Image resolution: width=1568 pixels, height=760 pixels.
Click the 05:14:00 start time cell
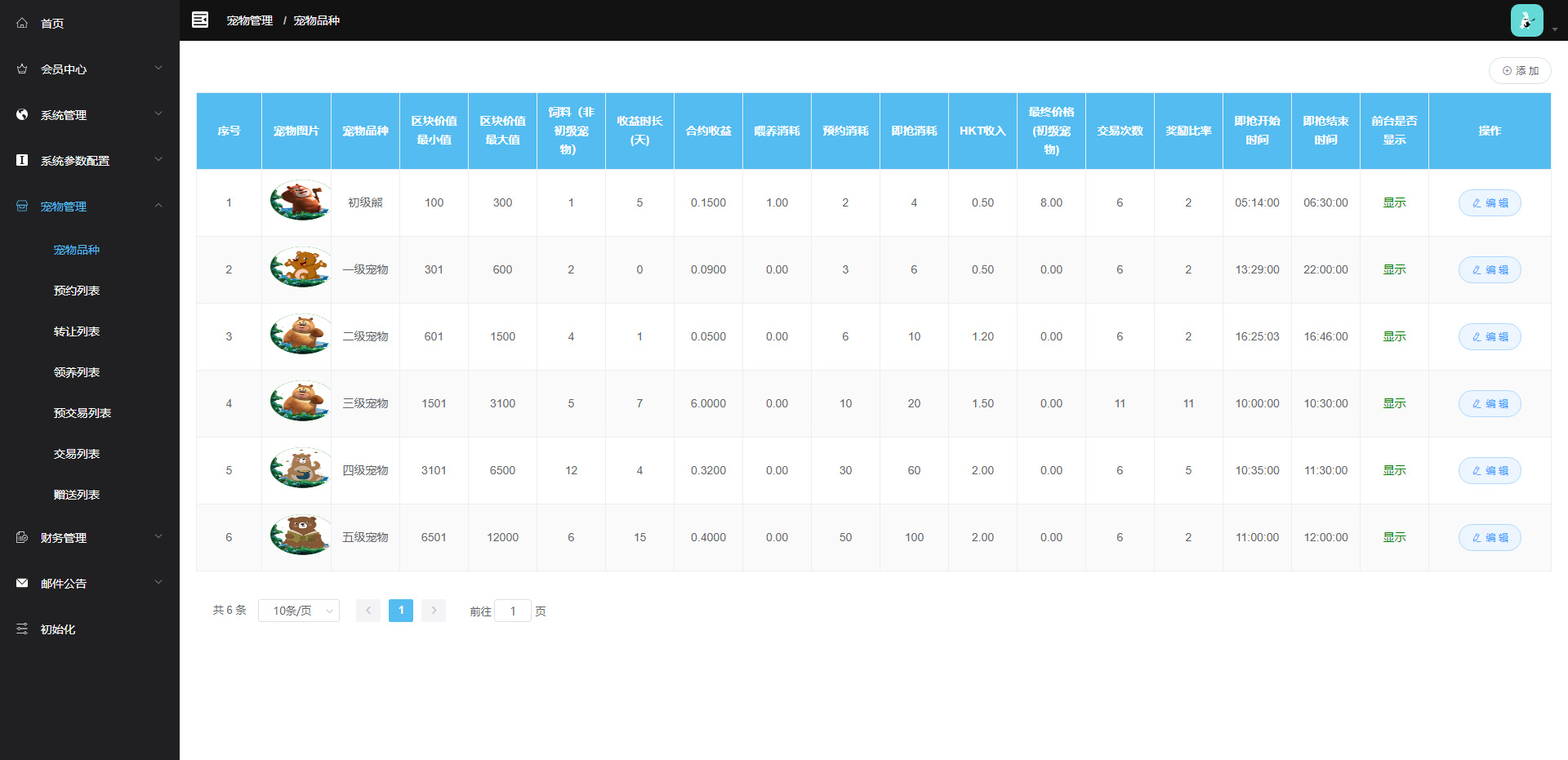[1257, 202]
